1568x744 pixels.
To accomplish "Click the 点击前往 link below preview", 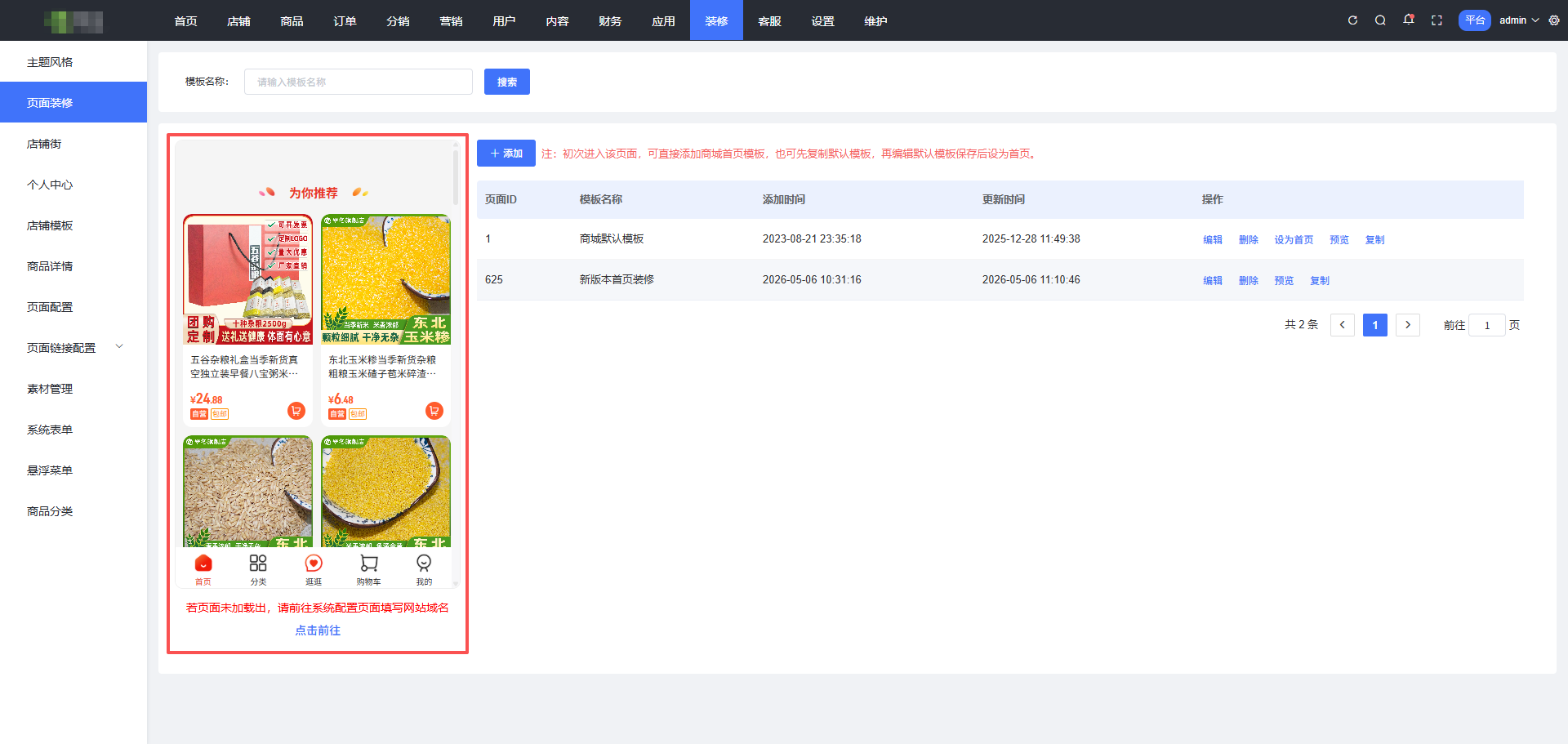I will (x=318, y=630).
